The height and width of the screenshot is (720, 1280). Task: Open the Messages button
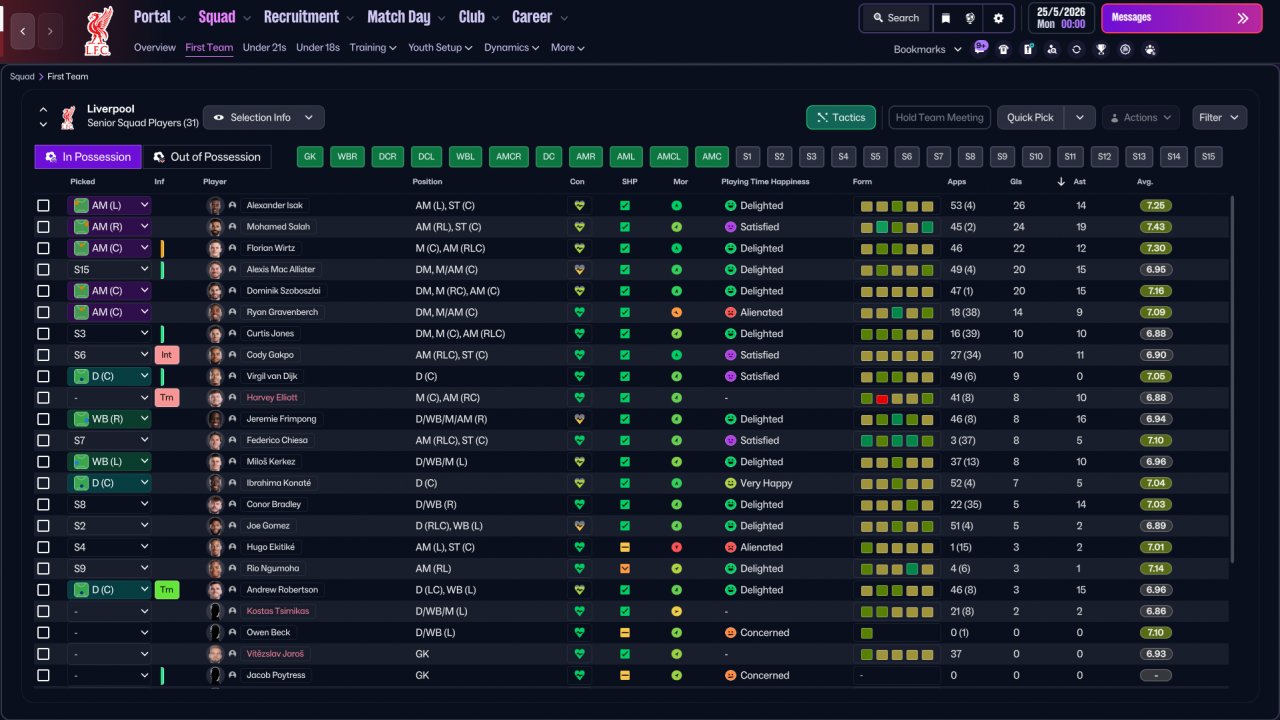coord(1181,18)
